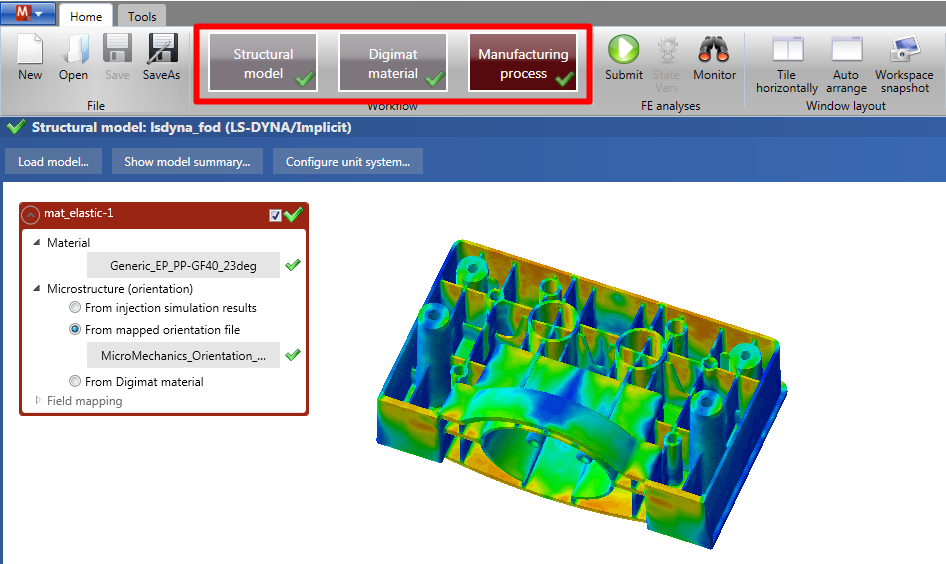This screenshot has height=564, width=946.
Task: Click the Save floppy disk icon
Action: (x=117, y=49)
